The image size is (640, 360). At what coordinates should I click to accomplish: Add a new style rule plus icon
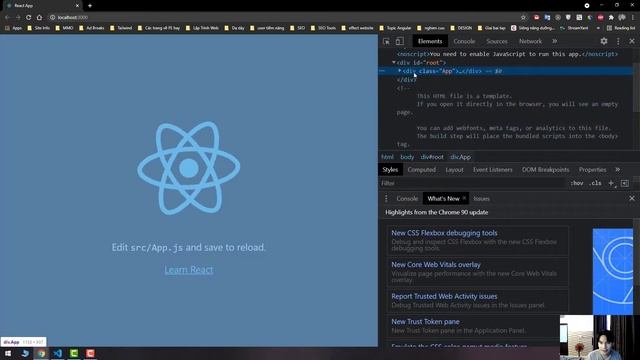click(611, 183)
